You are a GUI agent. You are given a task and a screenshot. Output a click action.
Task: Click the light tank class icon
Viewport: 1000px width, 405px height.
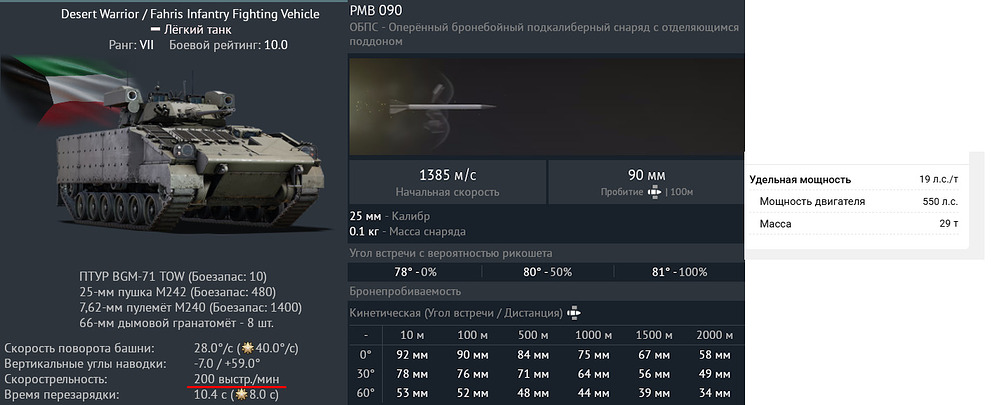[x=157, y=30]
